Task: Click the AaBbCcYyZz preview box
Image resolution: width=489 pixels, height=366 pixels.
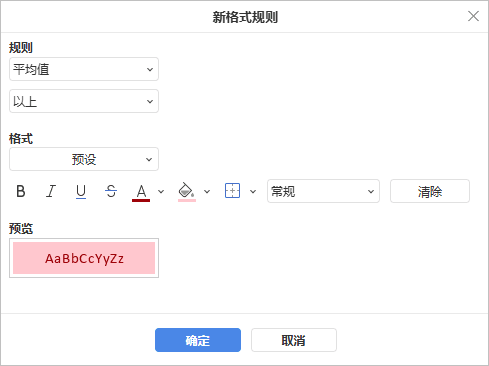Action: pos(84,258)
